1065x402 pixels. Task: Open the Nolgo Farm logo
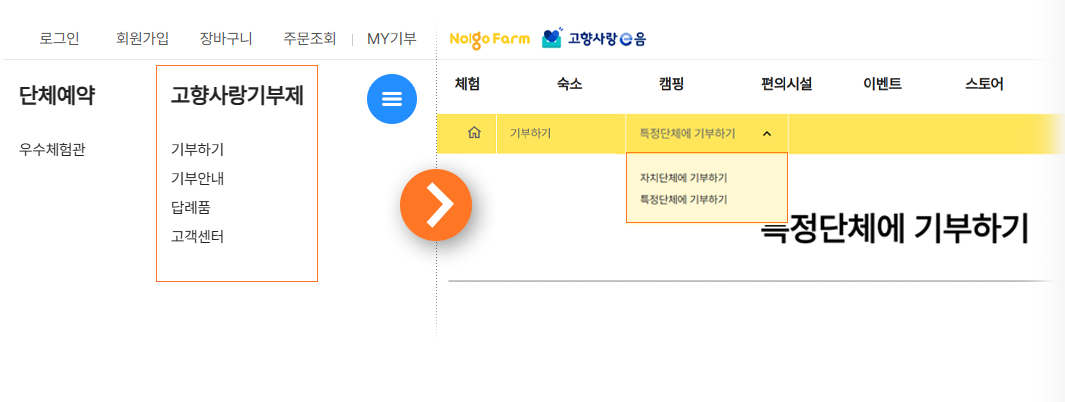tap(490, 39)
